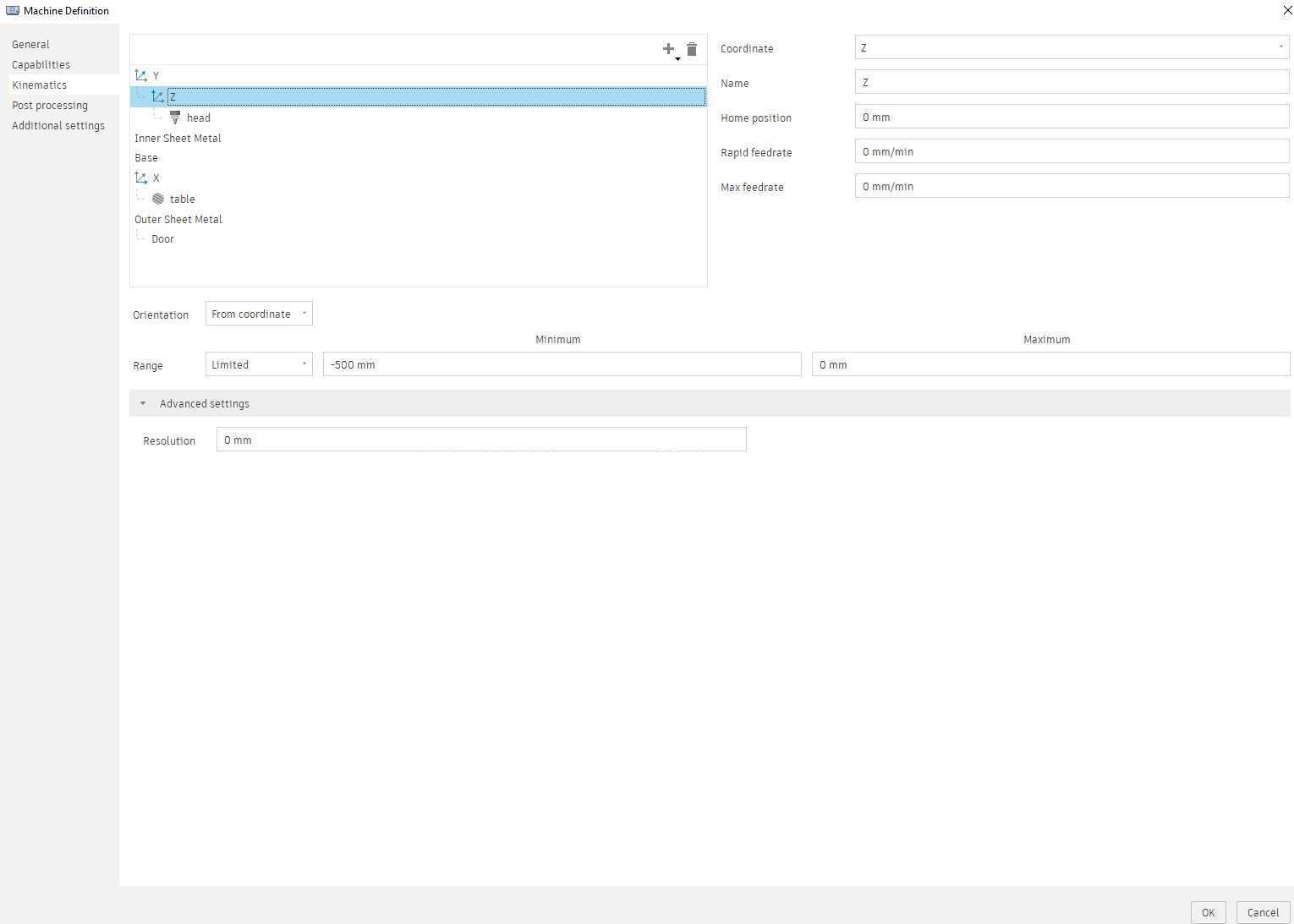Select the Base tree item
This screenshot has width=1294, height=924.
click(146, 158)
